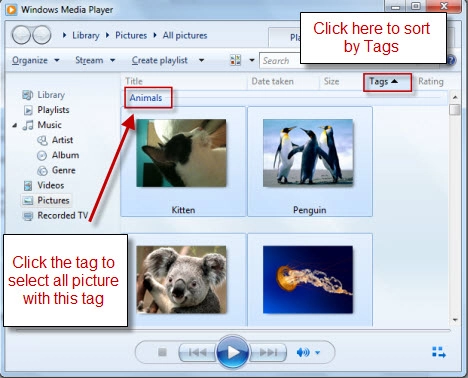This screenshot has height=378, width=468.
Task: Open the volume dropdown arrow
Action: pyautogui.click(x=317, y=352)
